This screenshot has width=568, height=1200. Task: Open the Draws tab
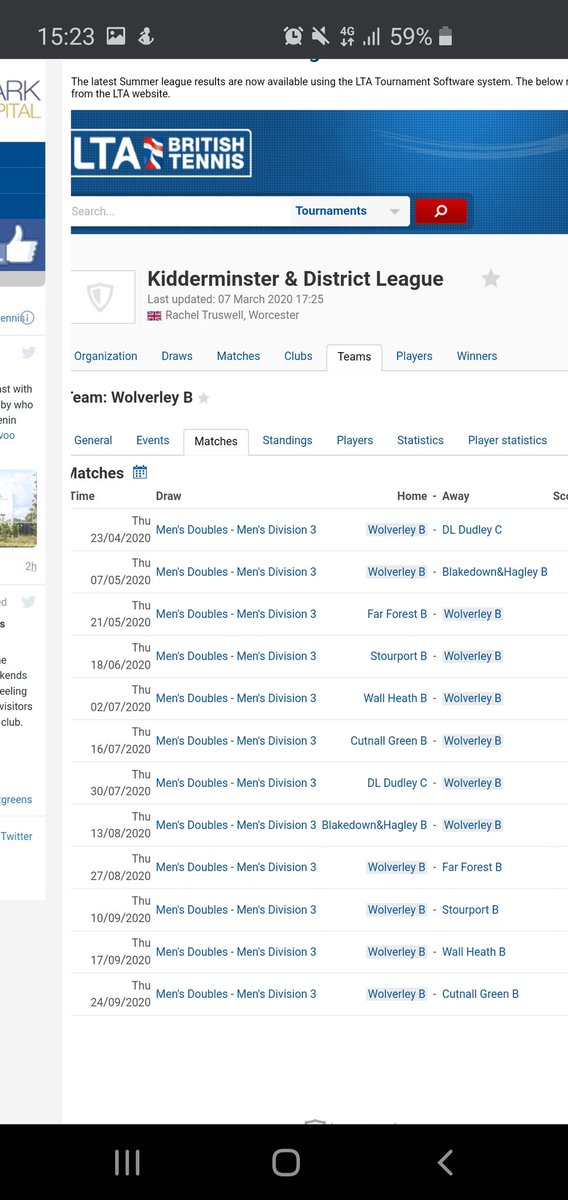click(177, 356)
